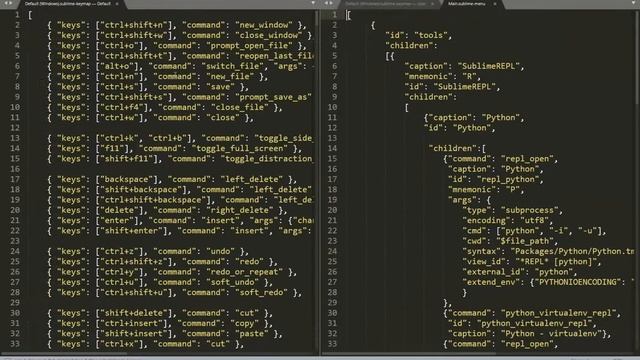This screenshot has width=640, height=360.
Task: Go back with left pane tab arrow
Action: click(x=6, y=3)
